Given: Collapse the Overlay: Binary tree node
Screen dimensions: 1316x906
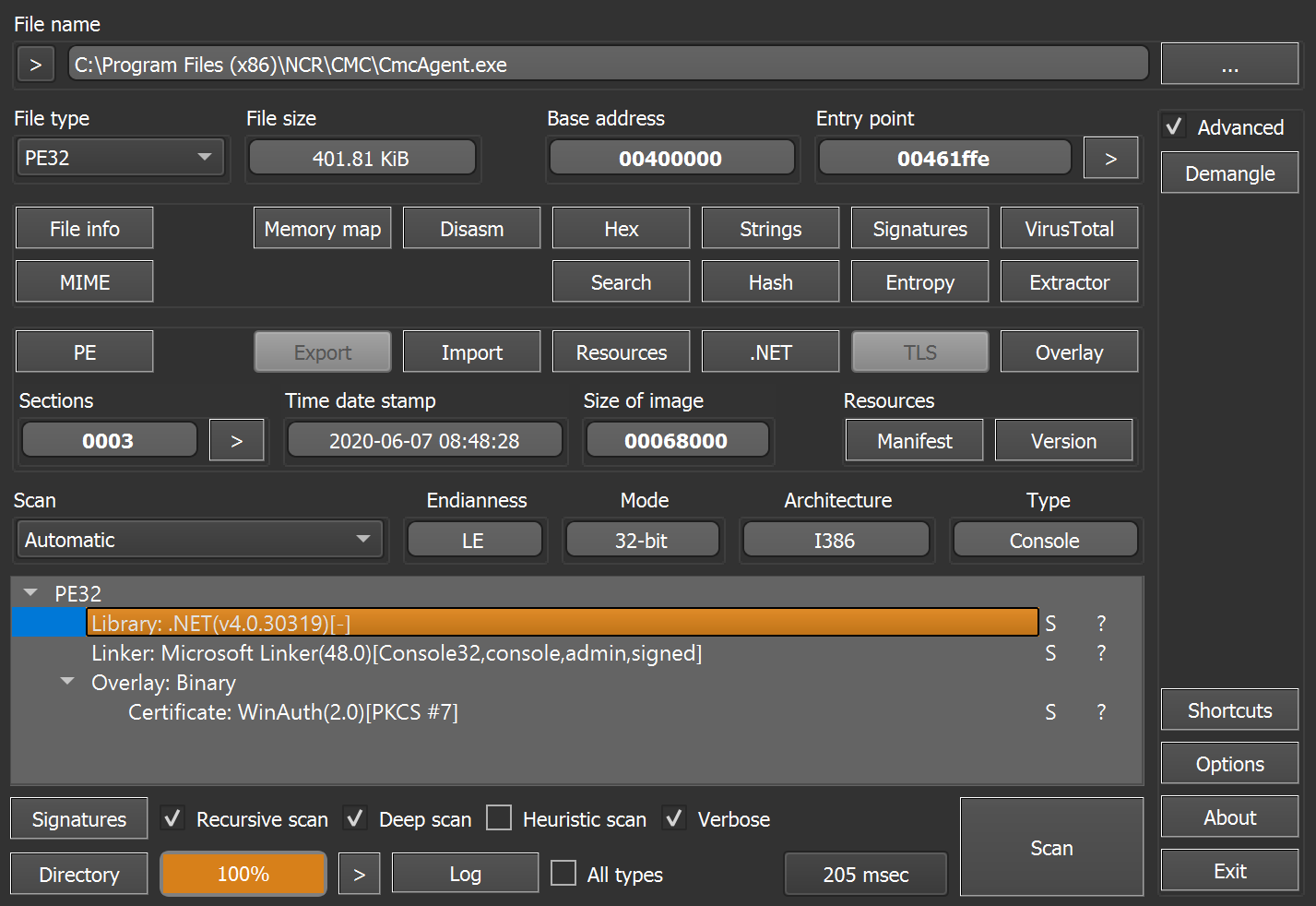Looking at the screenshot, I should 67,682.
